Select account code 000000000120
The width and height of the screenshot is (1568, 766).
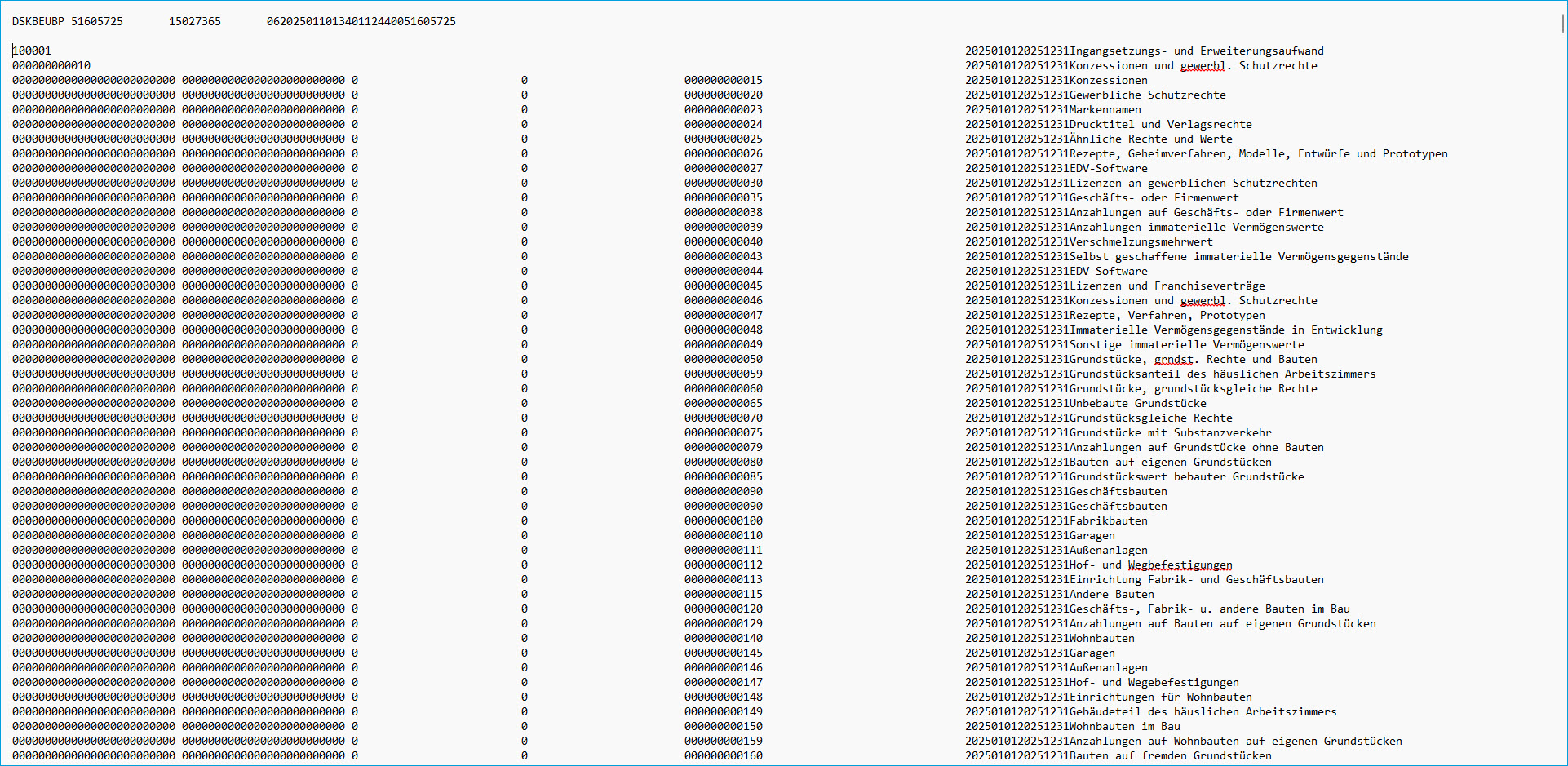click(x=724, y=609)
